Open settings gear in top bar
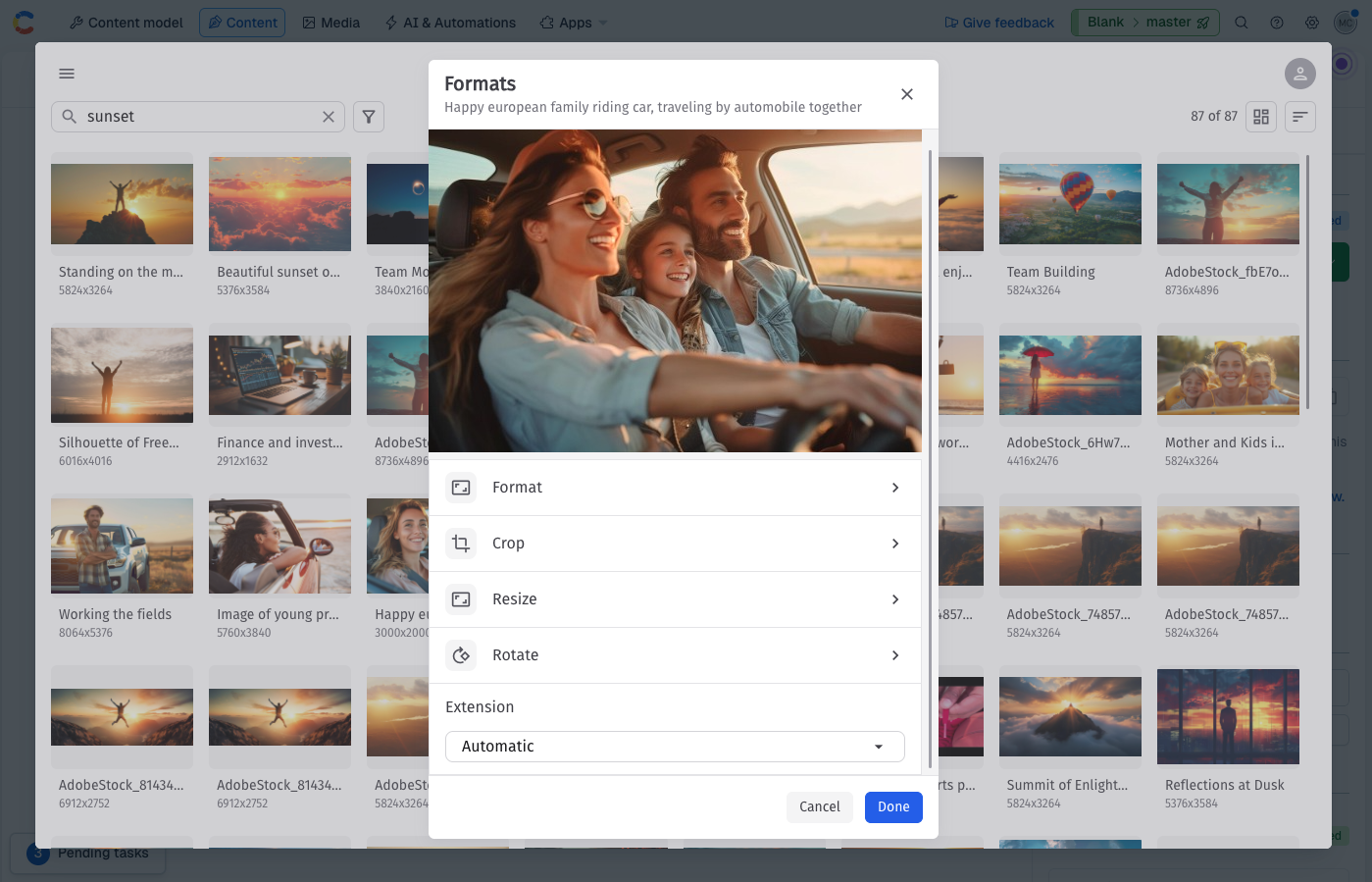Image resolution: width=1372 pixels, height=882 pixels. [1311, 23]
